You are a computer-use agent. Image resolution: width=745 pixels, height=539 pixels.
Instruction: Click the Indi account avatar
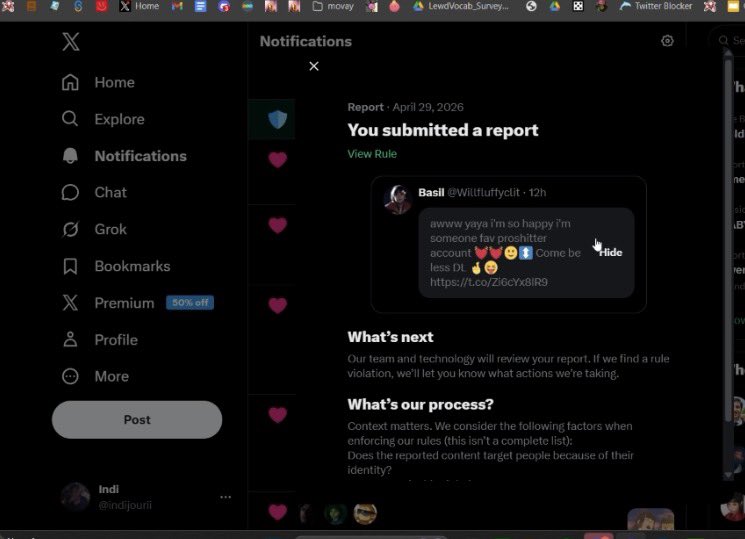tap(75, 497)
